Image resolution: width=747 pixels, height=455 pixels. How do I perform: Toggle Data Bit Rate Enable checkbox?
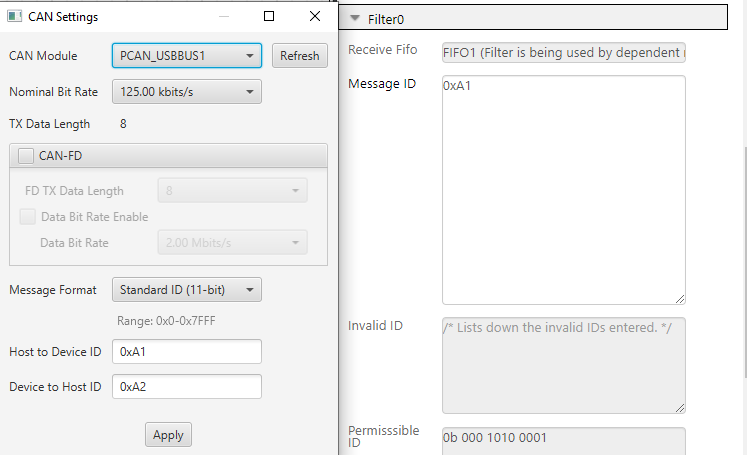pos(28,216)
